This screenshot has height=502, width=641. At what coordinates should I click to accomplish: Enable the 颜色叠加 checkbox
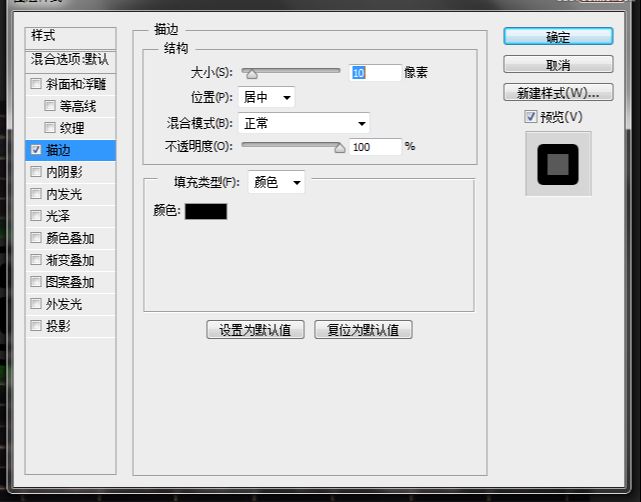click(x=36, y=238)
